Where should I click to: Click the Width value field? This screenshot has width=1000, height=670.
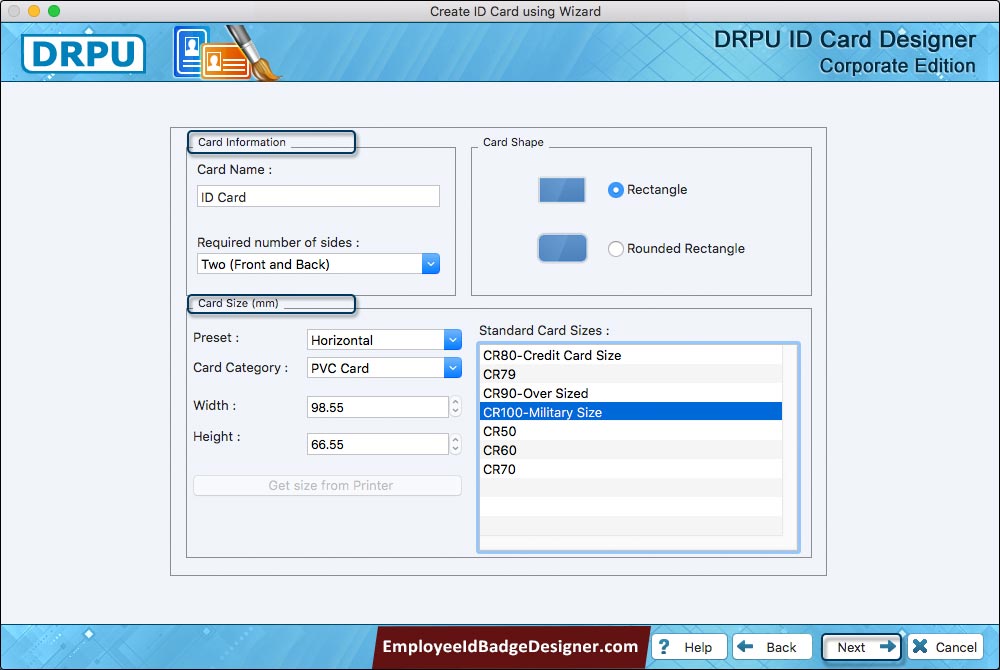378,407
